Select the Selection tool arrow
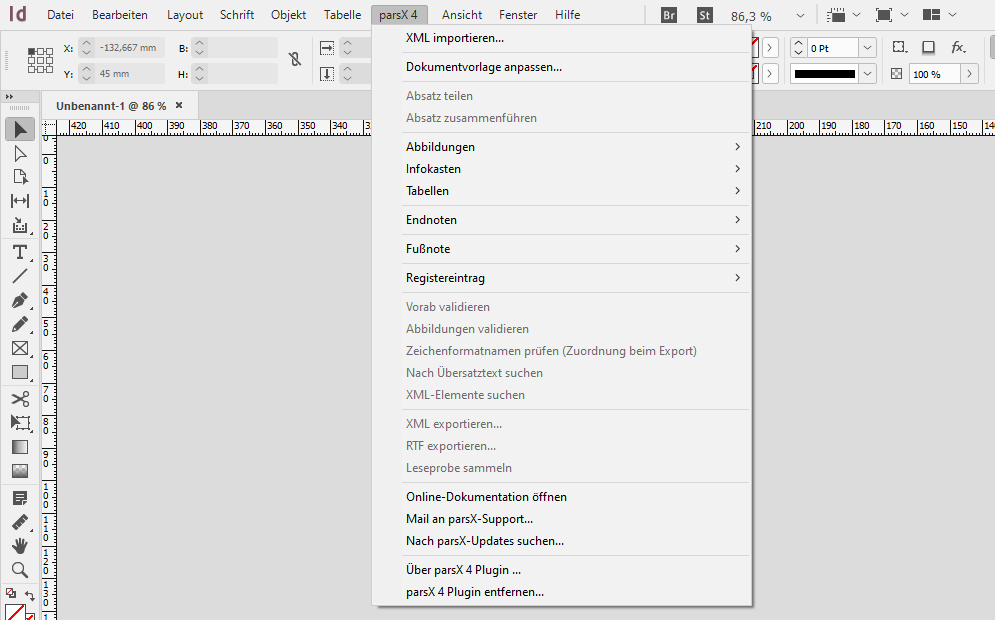Screen dimensions: 995x620 tap(20, 129)
